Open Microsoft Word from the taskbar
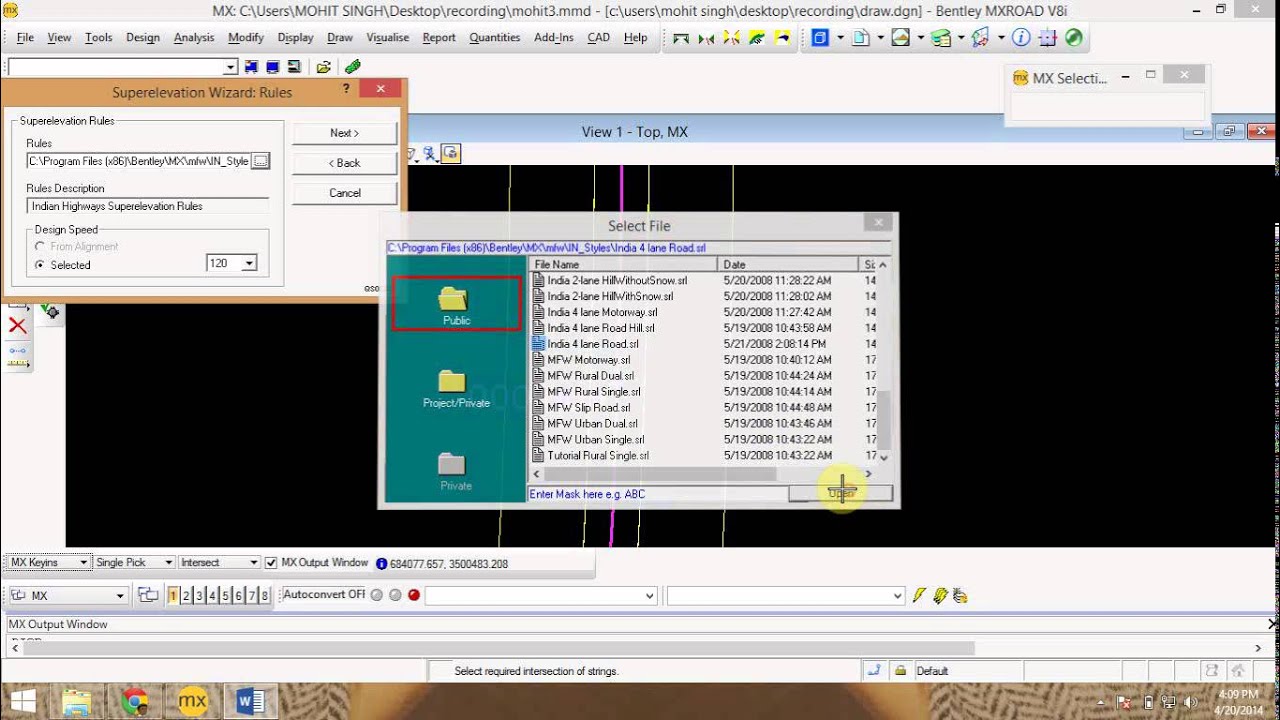This screenshot has width=1280, height=720. [249, 701]
